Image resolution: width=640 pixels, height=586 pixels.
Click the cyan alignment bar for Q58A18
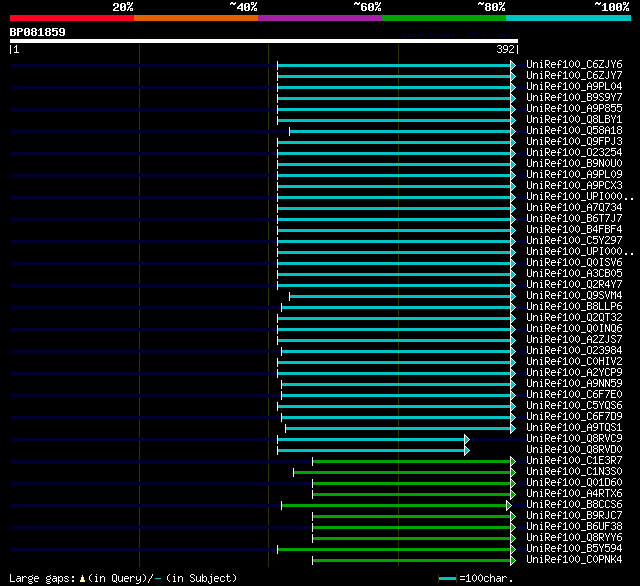(400, 131)
